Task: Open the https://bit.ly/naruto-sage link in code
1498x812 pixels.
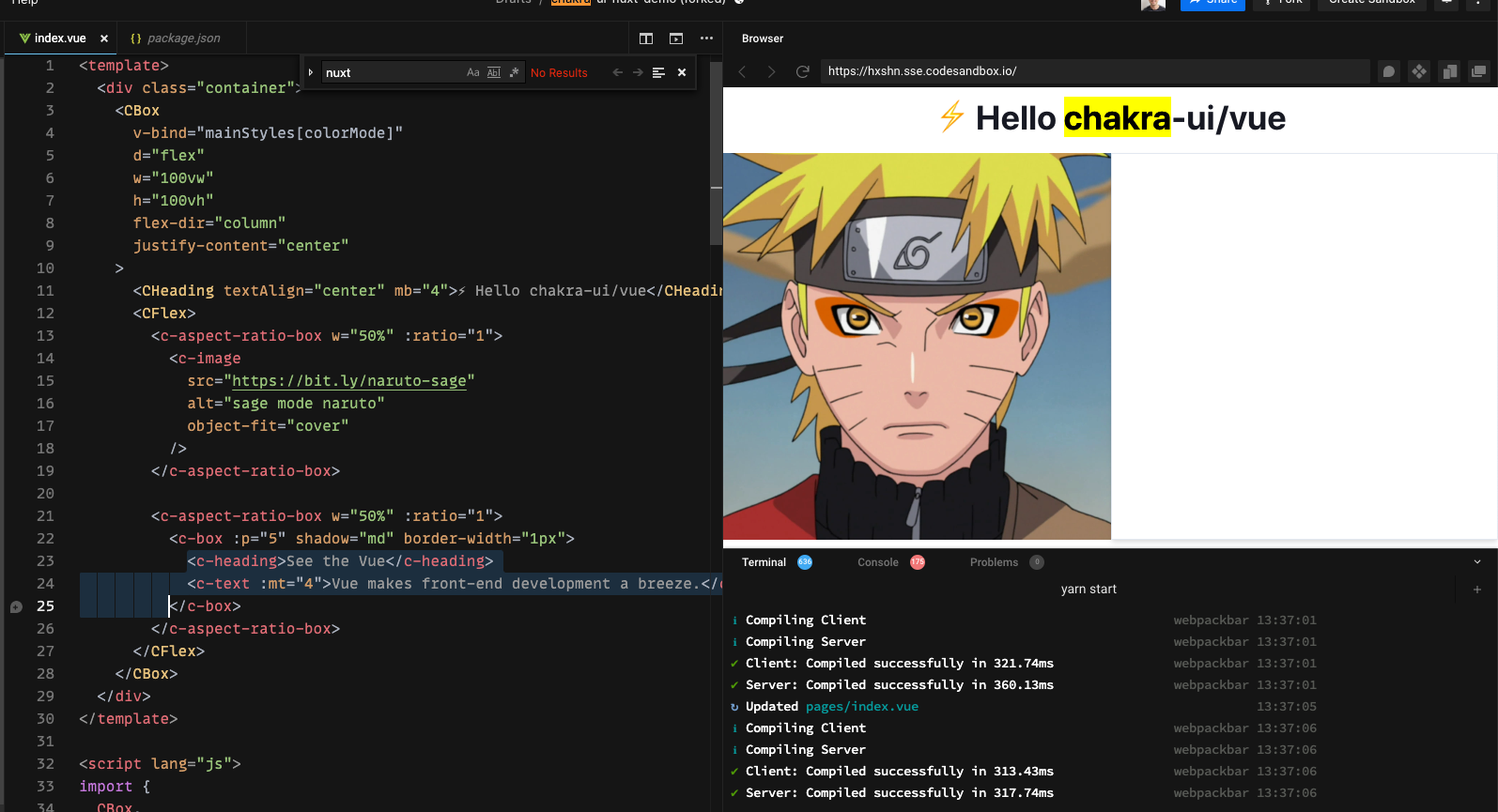Action: (x=348, y=381)
